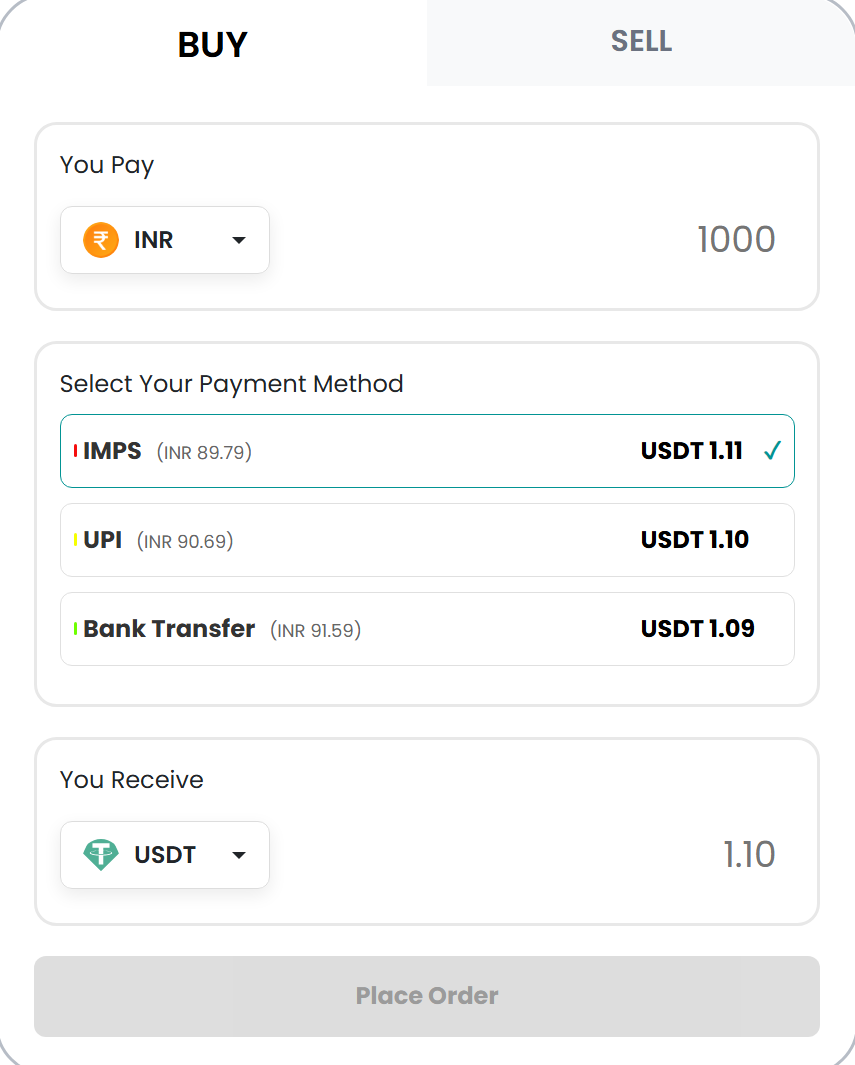855x1065 pixels.
Task: Click the USDT 1.09 Bank Transfer amount
Action: point(697,629)
